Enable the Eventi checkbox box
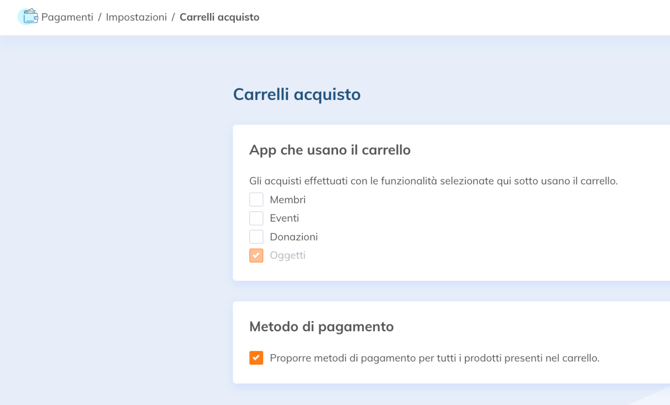 (x=256, y=218)
